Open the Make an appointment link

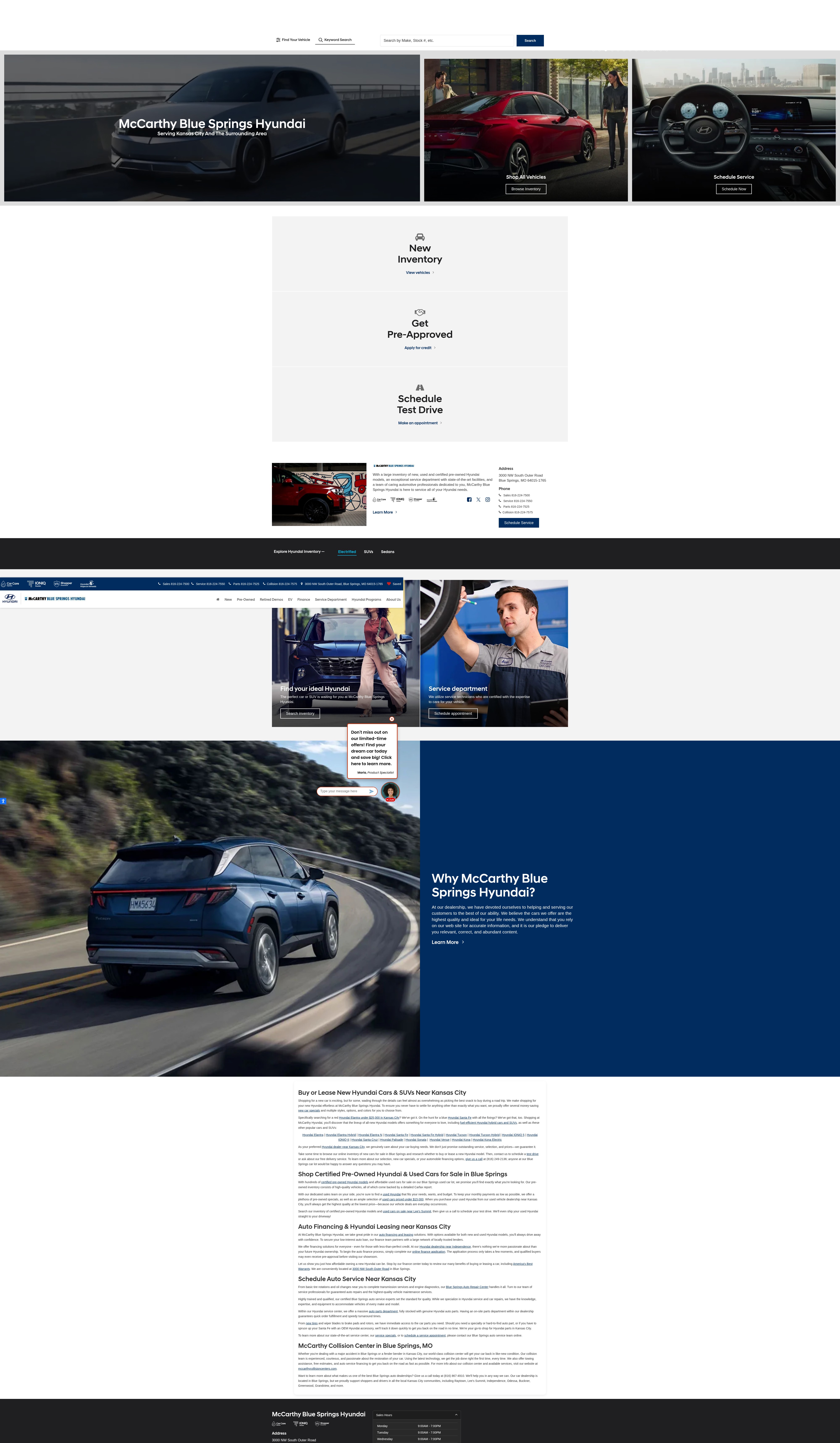420,423
